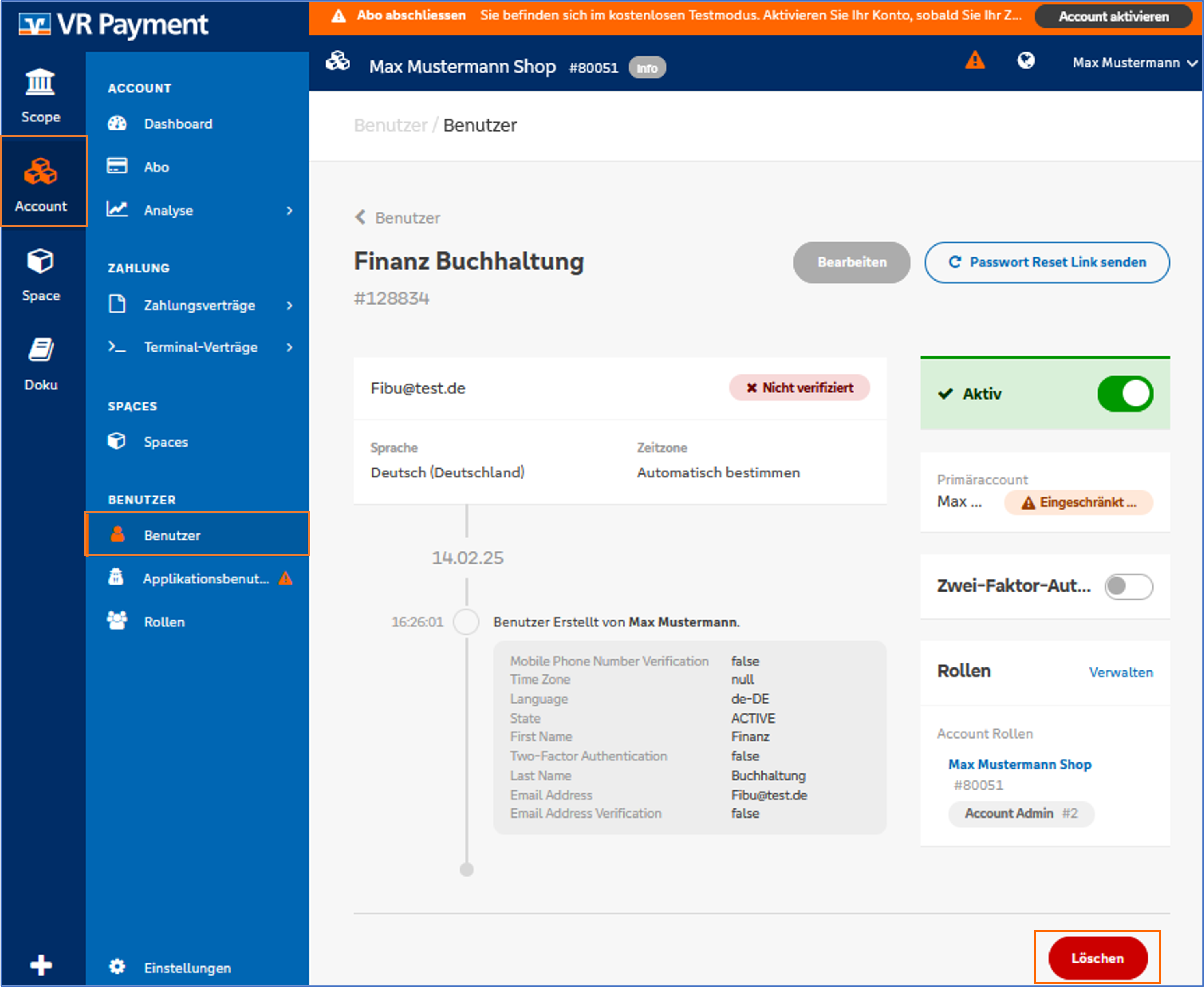Open the Einstellungen menu item
Screen dimensions: 1204x987
pyautogui.click(x=197, y=967)
